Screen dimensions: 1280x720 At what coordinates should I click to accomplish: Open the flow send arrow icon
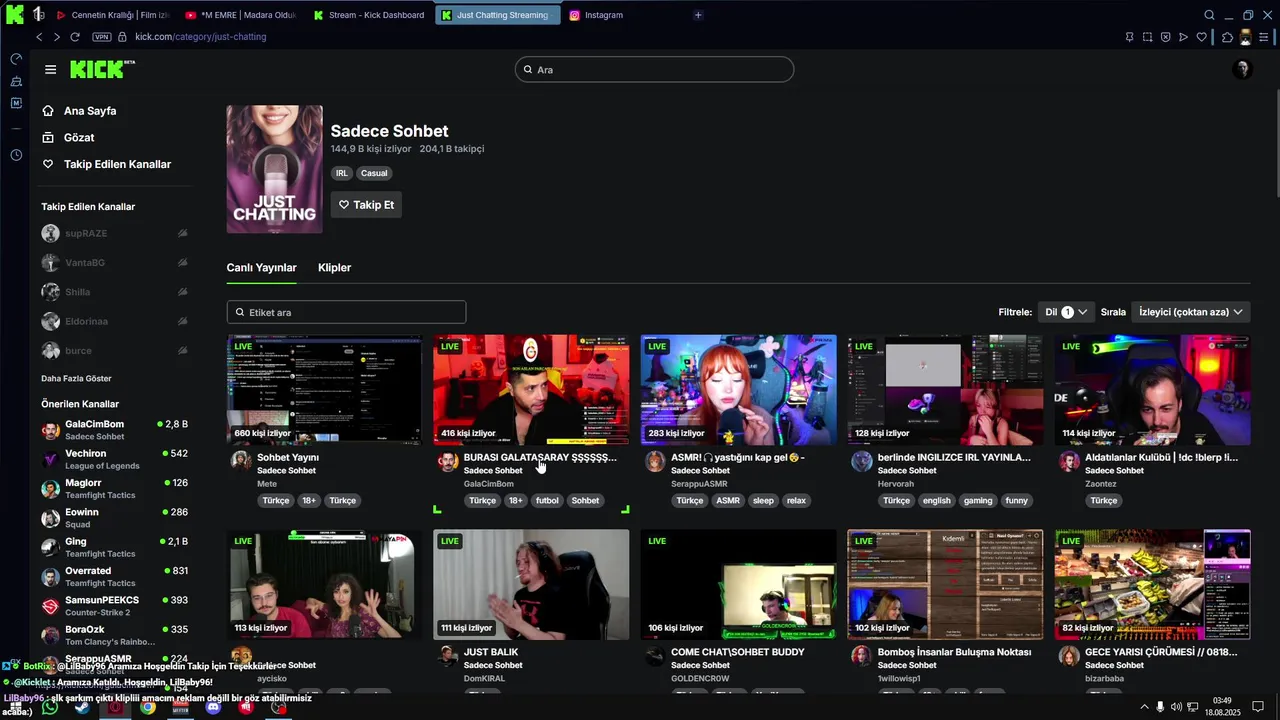[x=1183, y=37]
